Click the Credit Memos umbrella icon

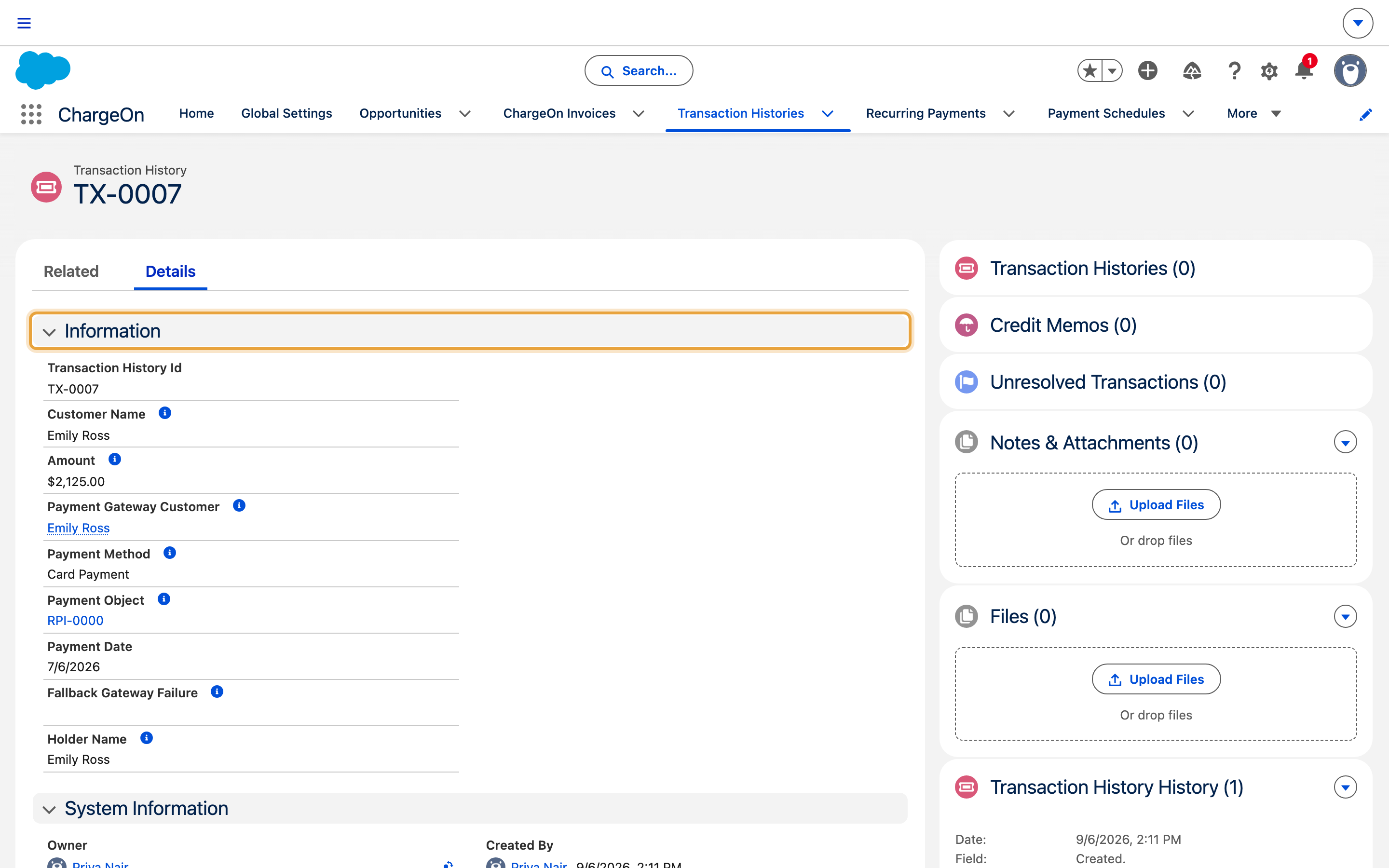(967, 325)
